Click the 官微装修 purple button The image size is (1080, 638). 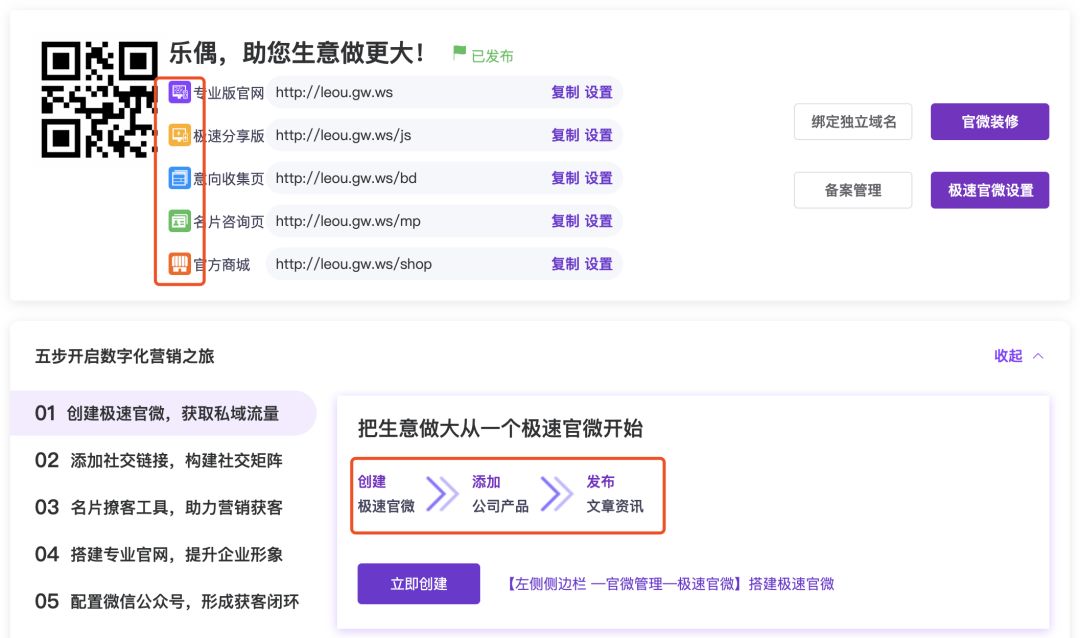click(989, 122)
